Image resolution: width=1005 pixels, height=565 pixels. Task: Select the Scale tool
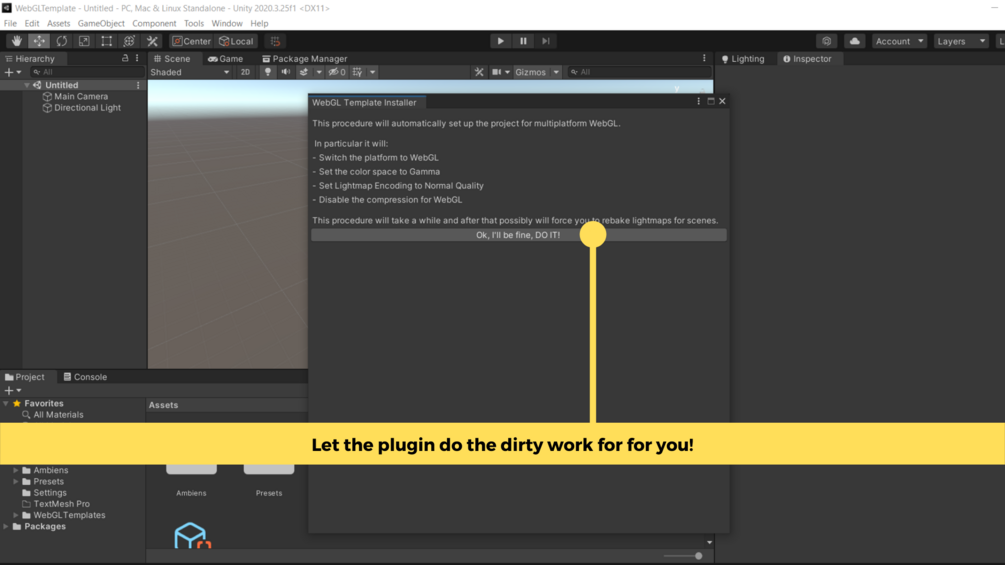point(84,41)
